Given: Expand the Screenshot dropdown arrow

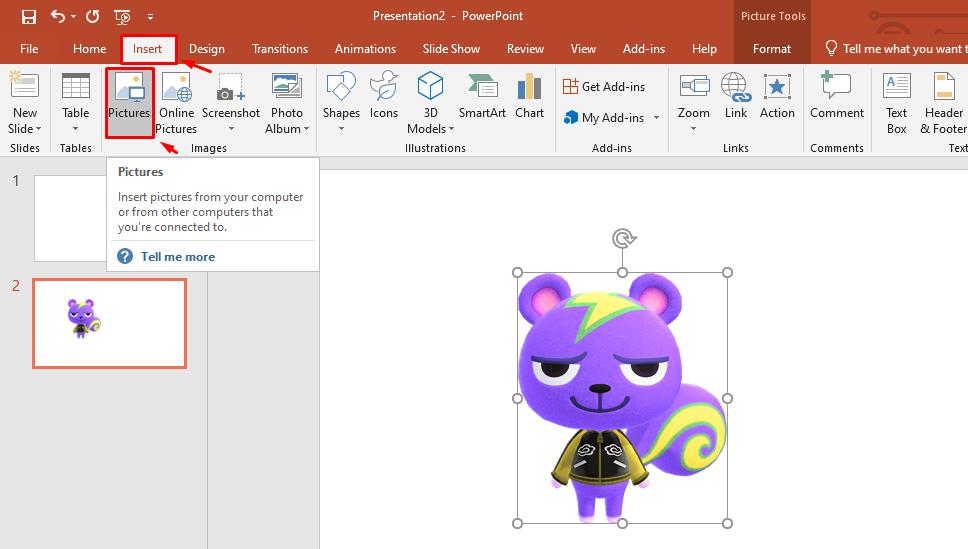Looking at the screenshot, I should (x=232, y=129).
